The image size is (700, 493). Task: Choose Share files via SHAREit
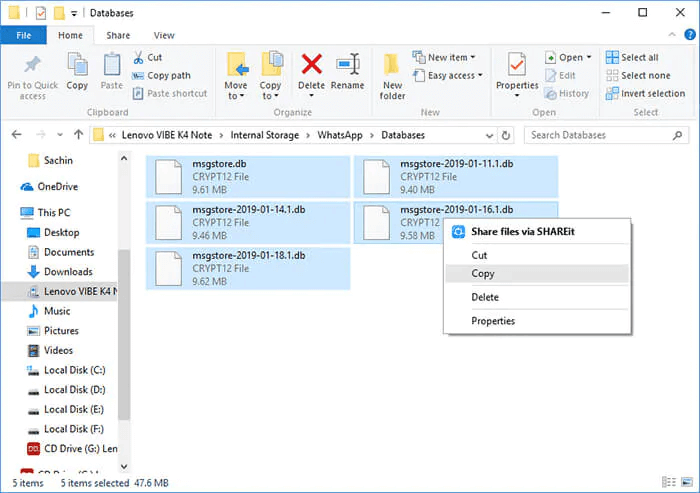[x=537, y=231]
